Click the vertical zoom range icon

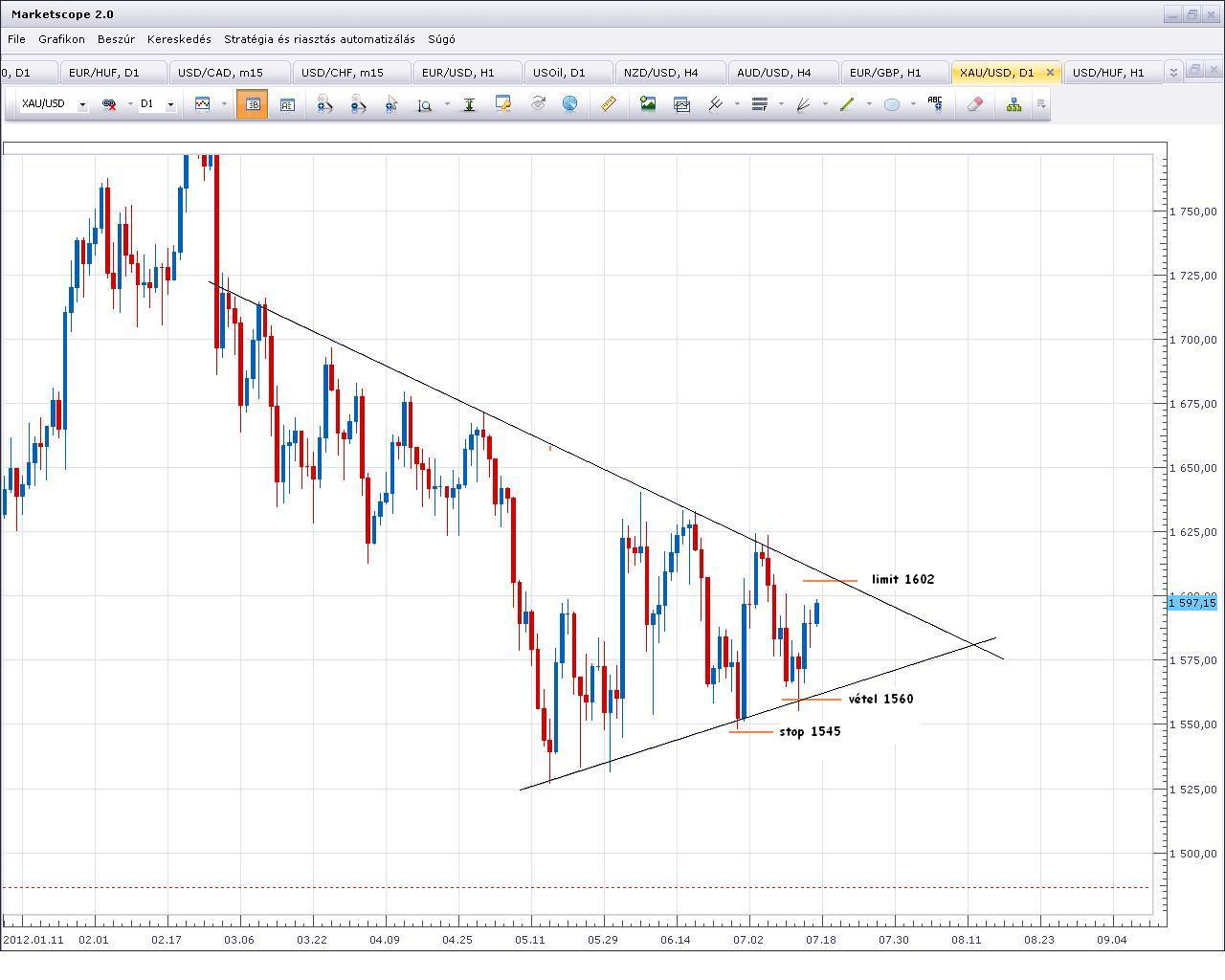(x=425, y=103)
